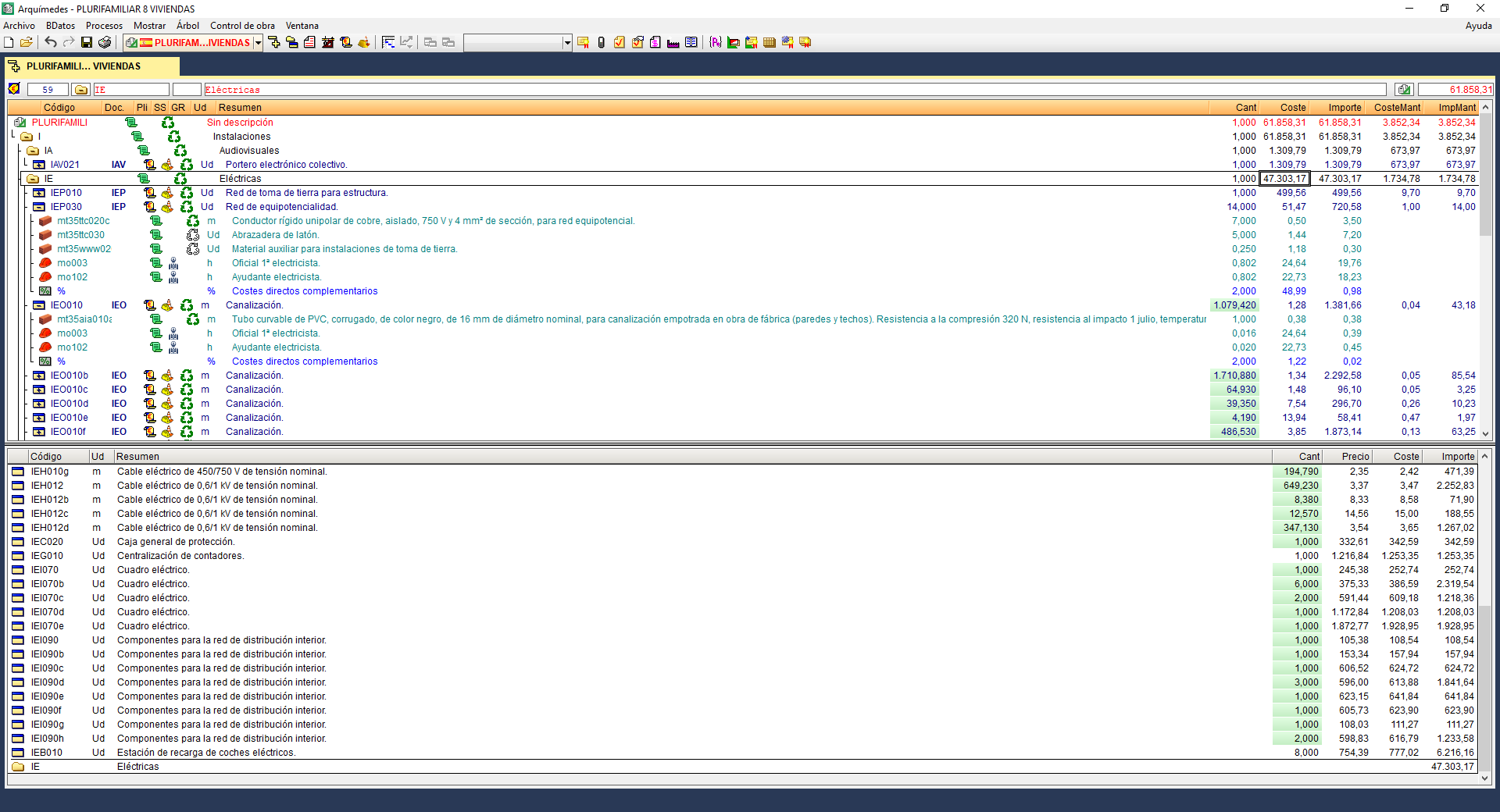The height and width of the screenshot is (812, 1500).
Task: Click the euro scroll toolbar icon
Action: (x=346, y=42)
